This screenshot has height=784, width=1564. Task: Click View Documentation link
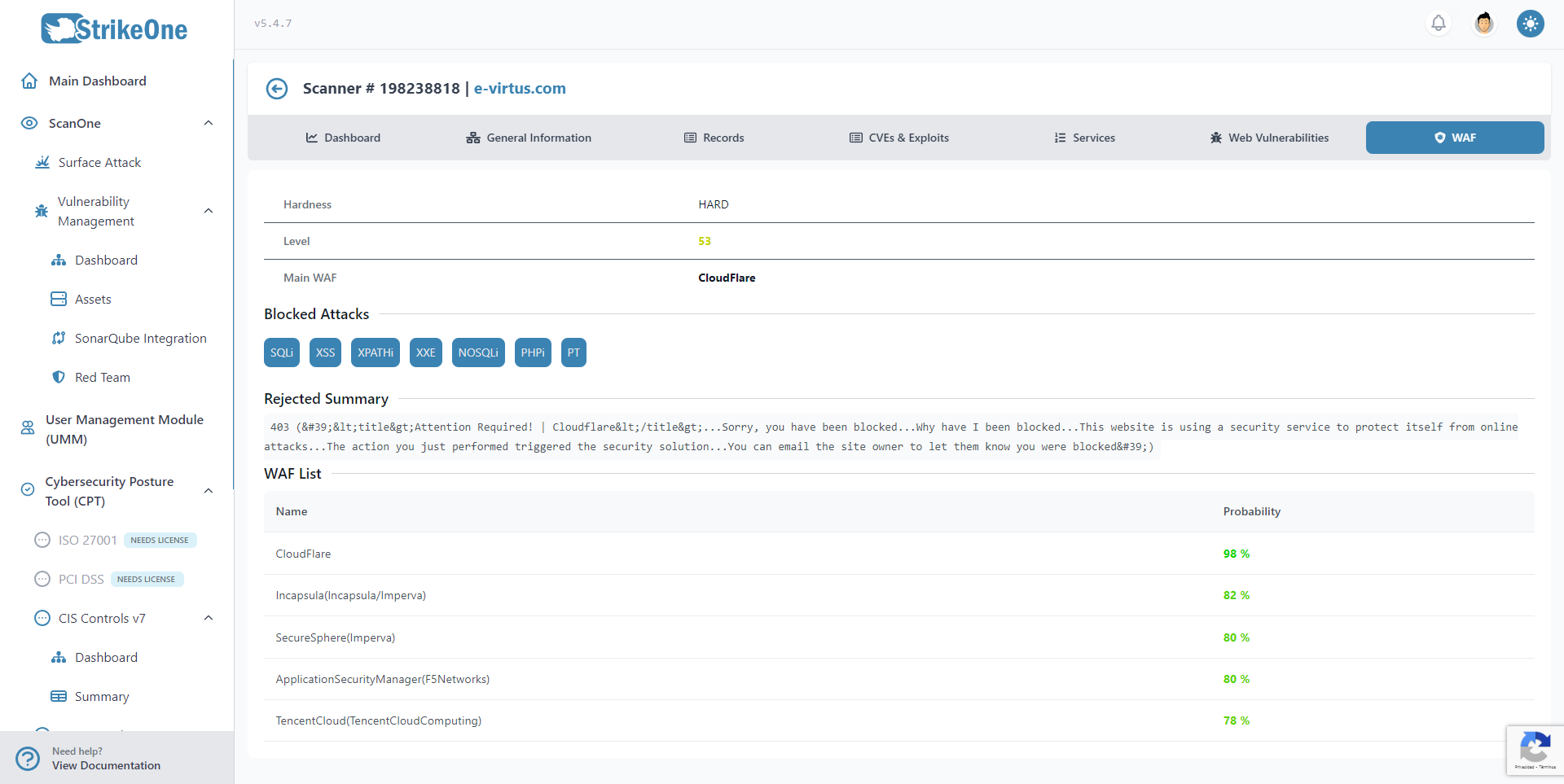pos(106,766)
